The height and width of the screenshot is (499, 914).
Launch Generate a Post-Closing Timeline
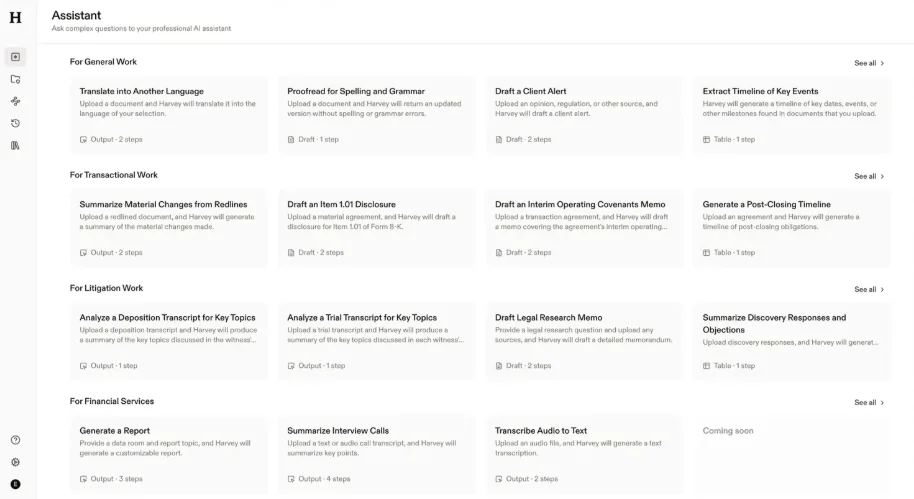(792, 229)
